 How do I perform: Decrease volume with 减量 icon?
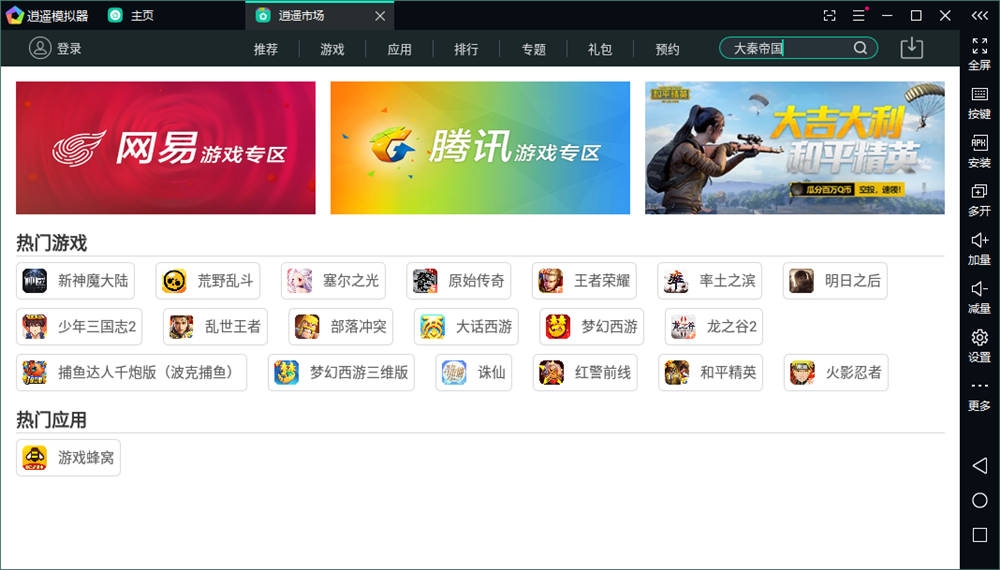click(x=980, y=297)
